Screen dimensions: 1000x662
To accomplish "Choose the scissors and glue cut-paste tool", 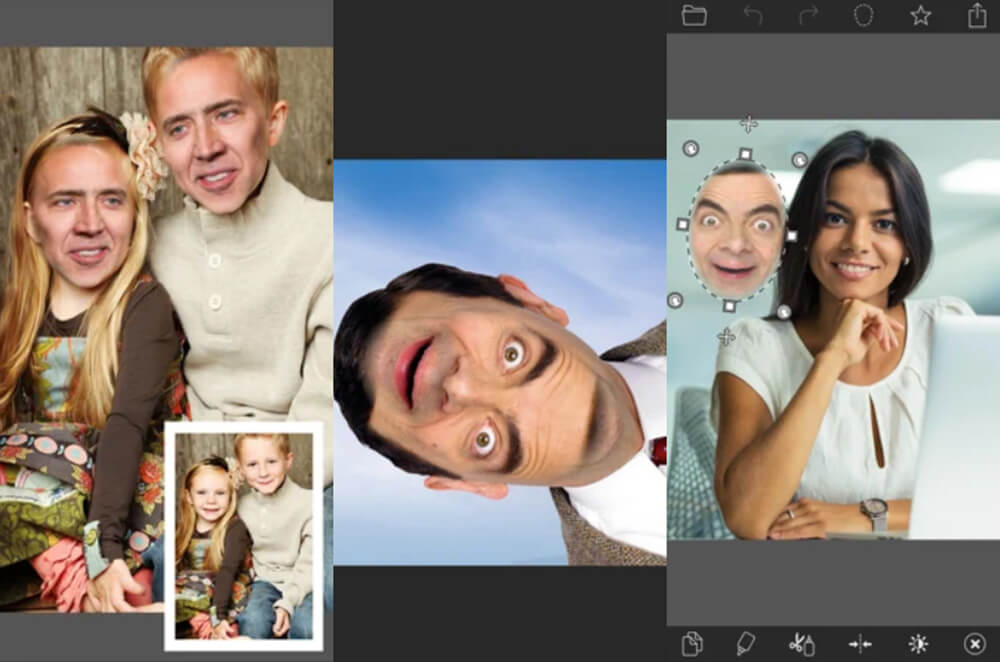I will point(802,644).
